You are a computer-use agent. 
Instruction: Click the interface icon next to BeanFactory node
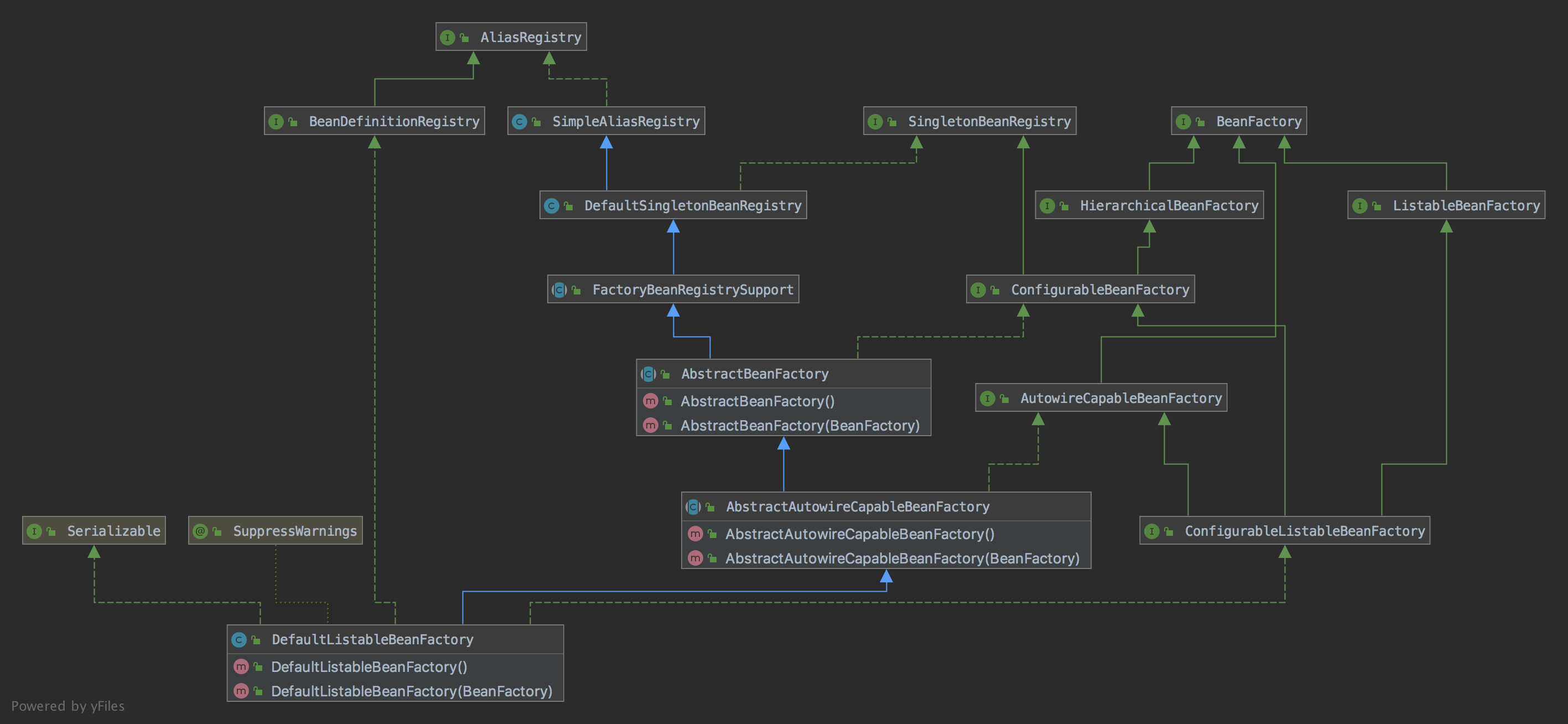(1183, 122)
